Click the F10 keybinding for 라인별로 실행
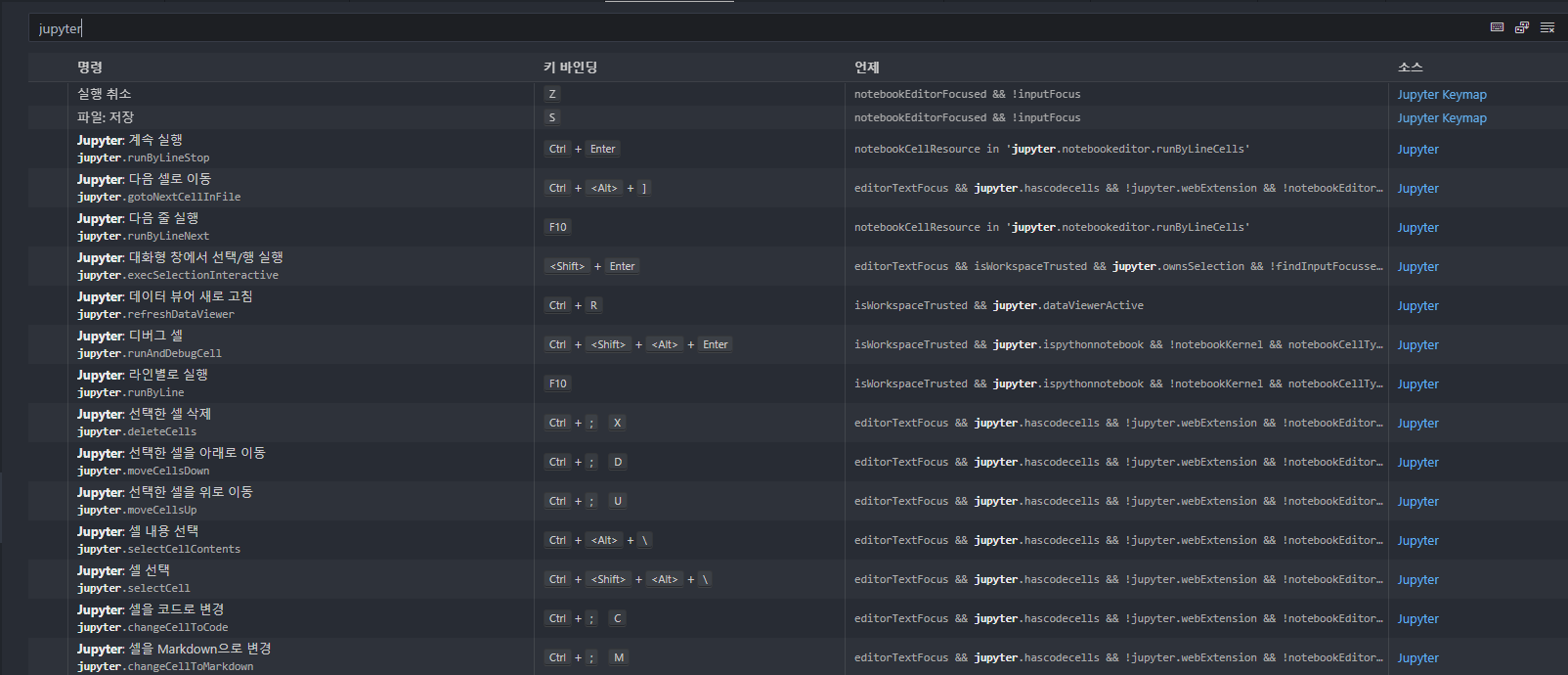 pos(558,383)
